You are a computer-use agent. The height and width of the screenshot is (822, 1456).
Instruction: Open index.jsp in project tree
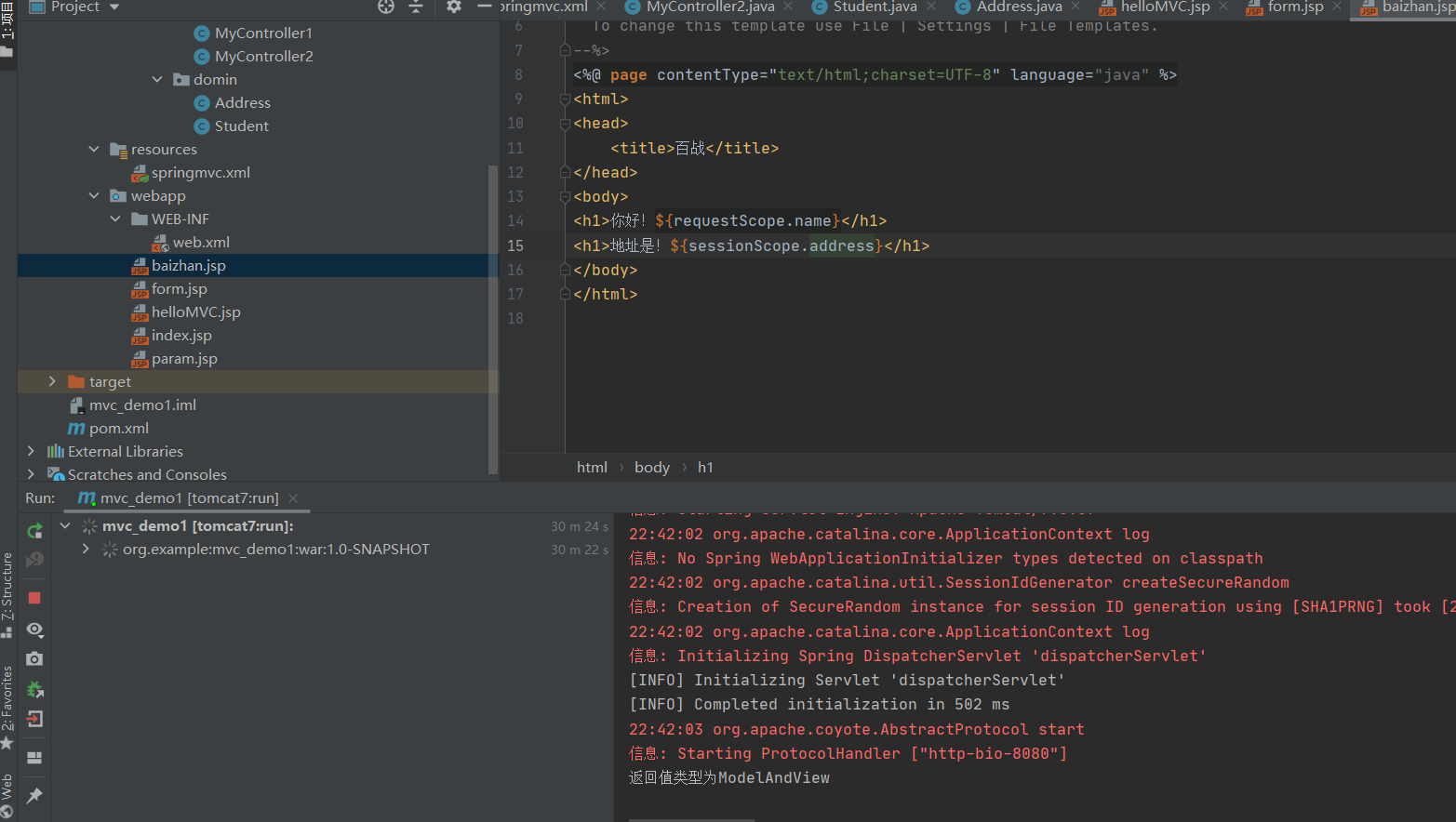pyautogui.click(x=181, y=335)
